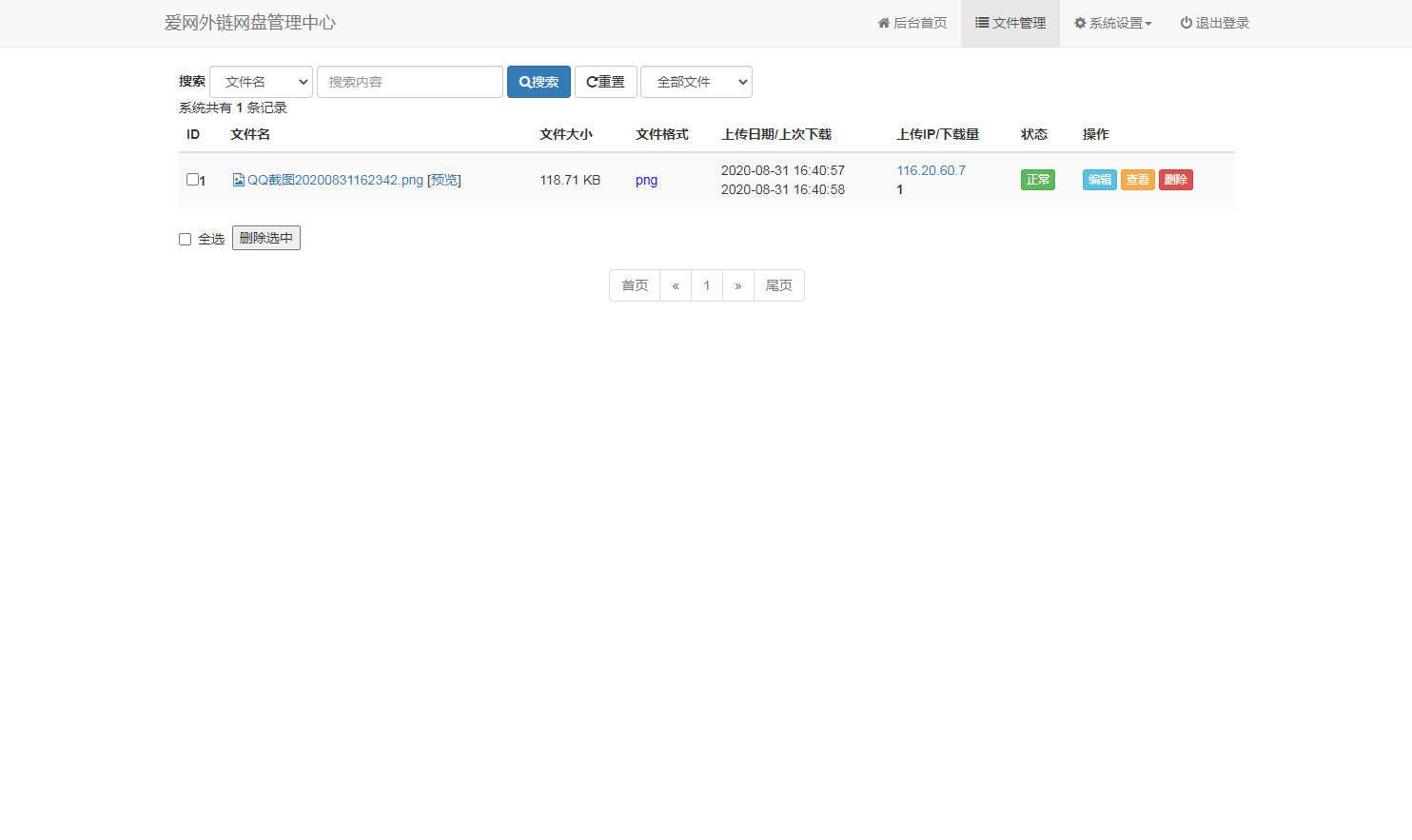Click the list icon on the 文件管理 tab
1412x840 pixels.
(x=982, y=23)
